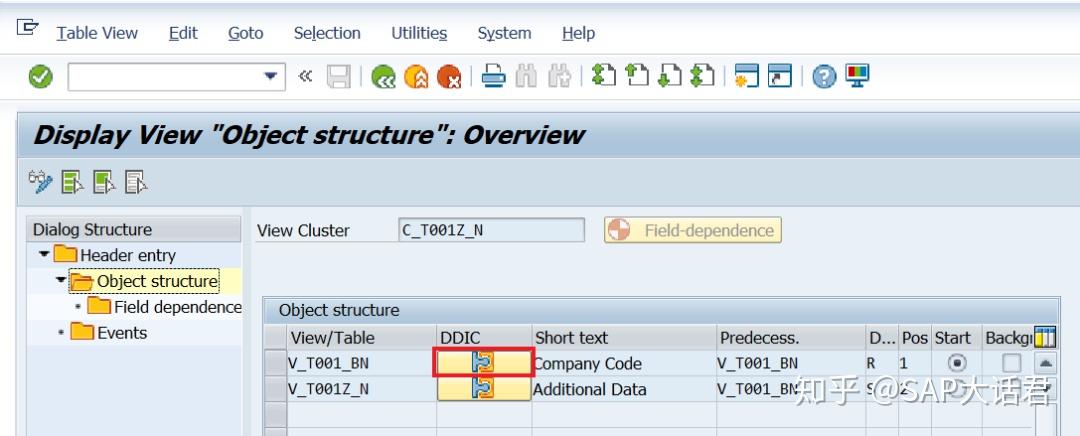Screen dimensions: 1080x436
Task: Click the red Cancel icon
Action: click(449, 77)
